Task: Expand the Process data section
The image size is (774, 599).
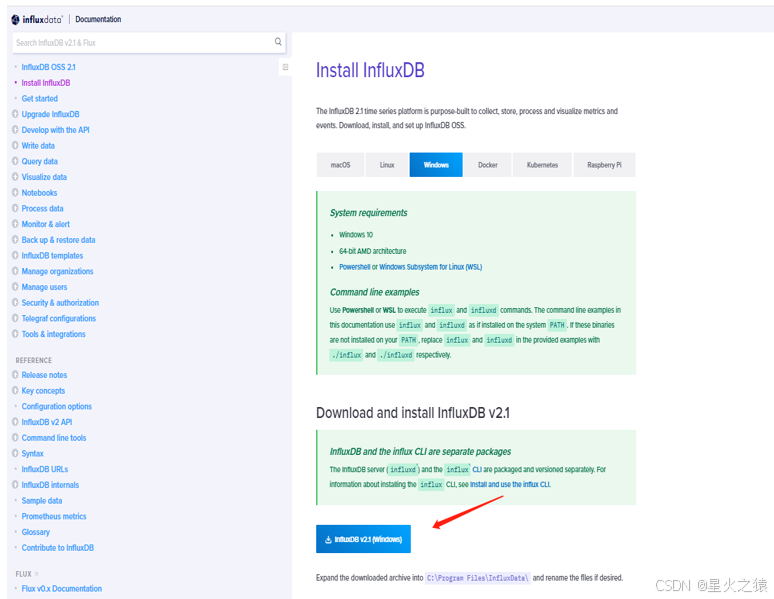Action: pos(15,208)
